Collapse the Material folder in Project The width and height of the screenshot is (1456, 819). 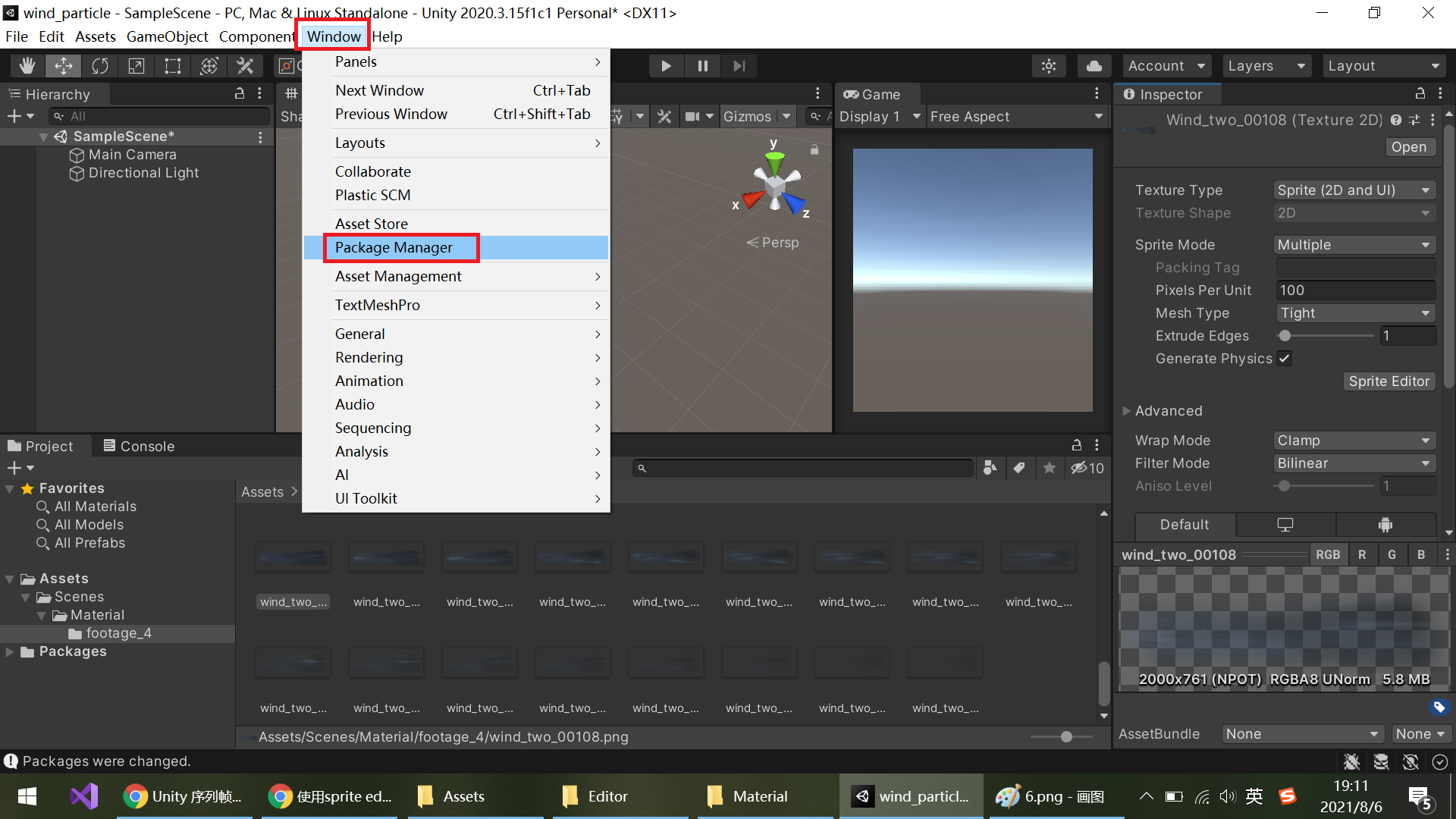pyautogui.click(x=42, y=615)
